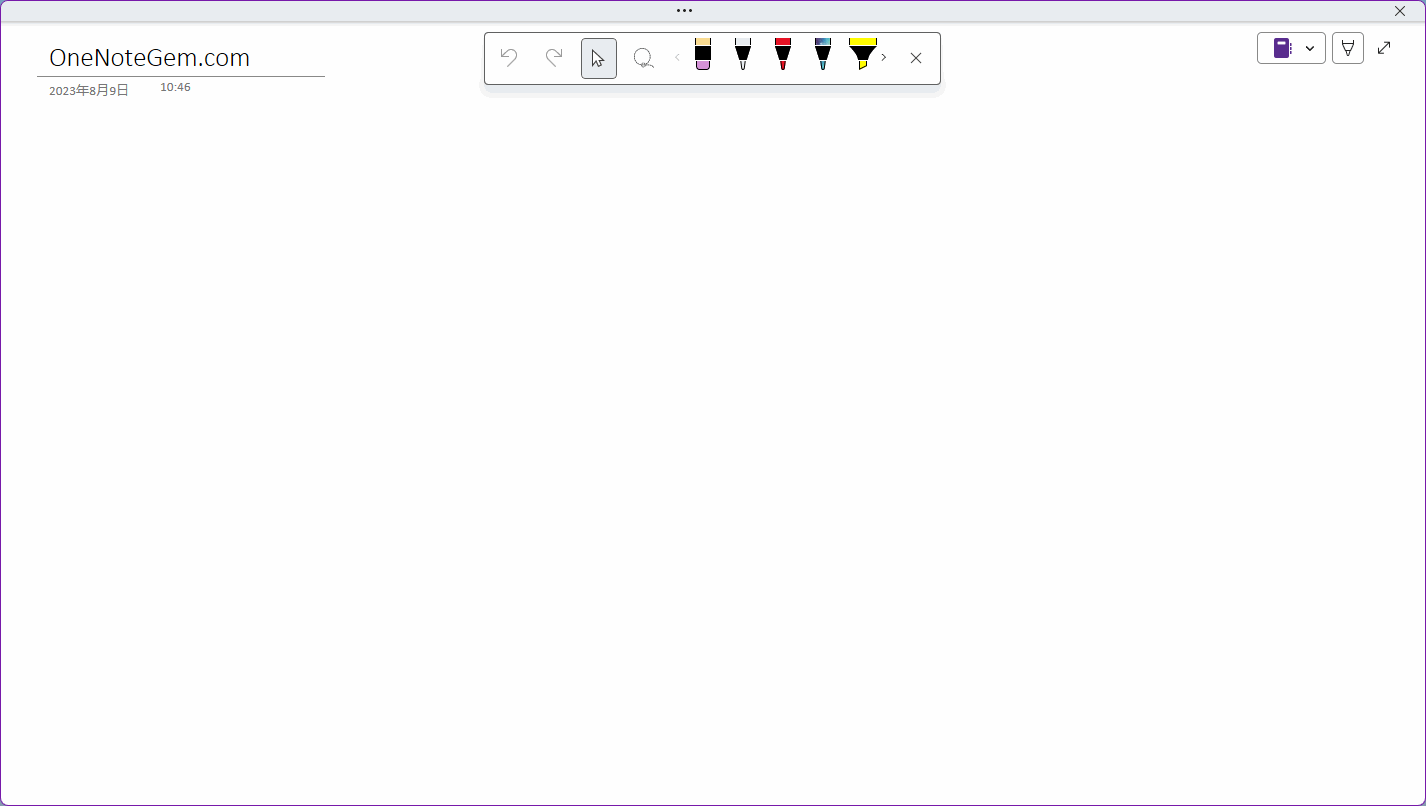Close the quick note window
1426x806 pixels.
tap(1400, 11)
